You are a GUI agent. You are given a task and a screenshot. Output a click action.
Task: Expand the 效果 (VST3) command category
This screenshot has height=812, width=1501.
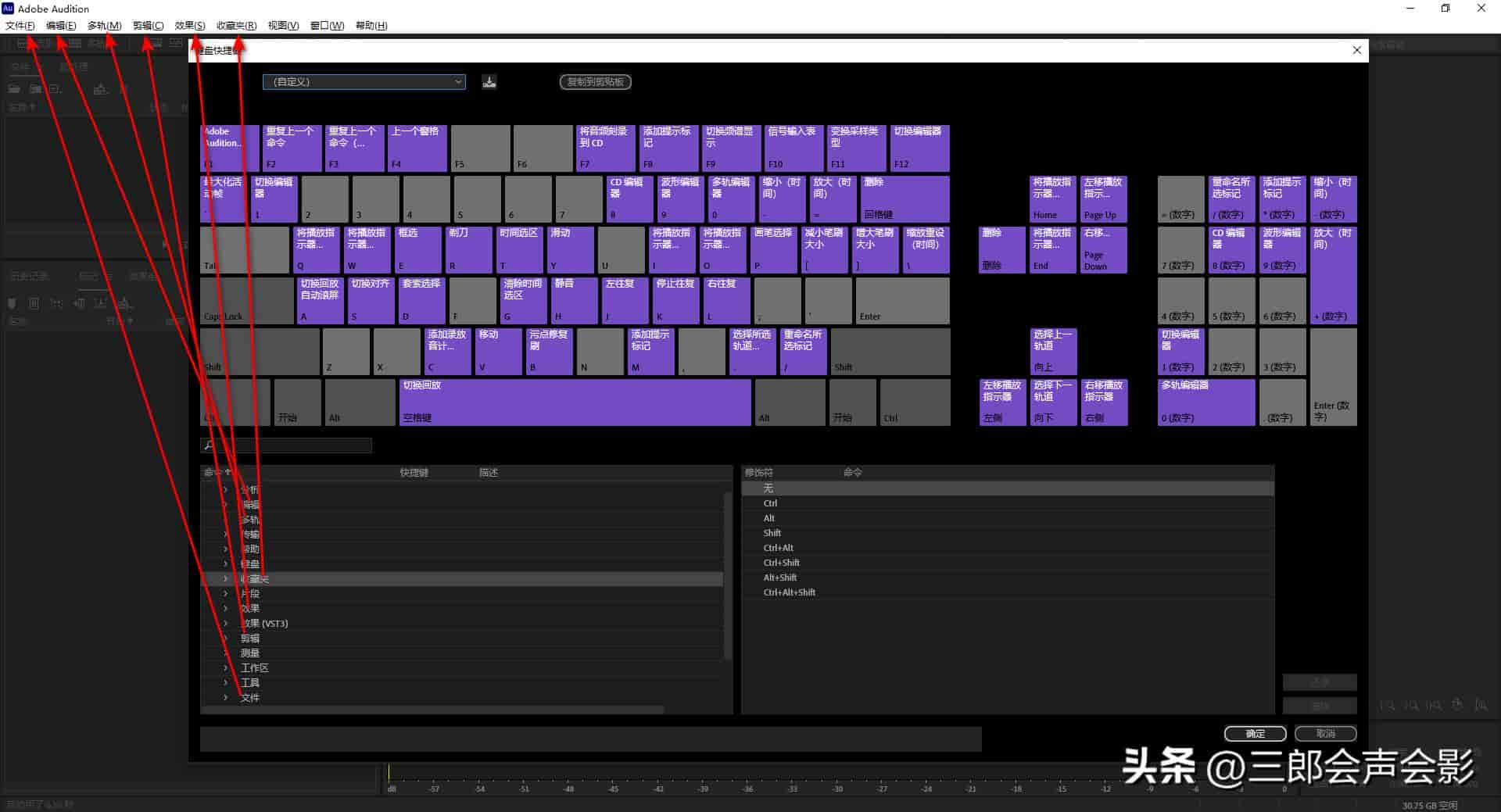226,624
